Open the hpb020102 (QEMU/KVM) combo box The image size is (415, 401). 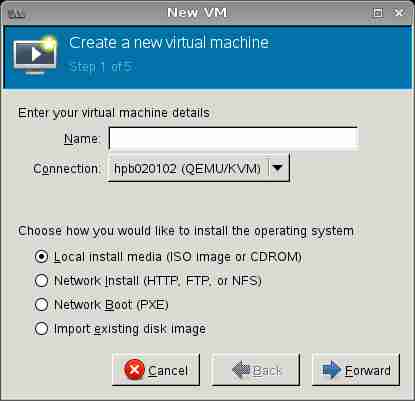[x=199, y=168]
